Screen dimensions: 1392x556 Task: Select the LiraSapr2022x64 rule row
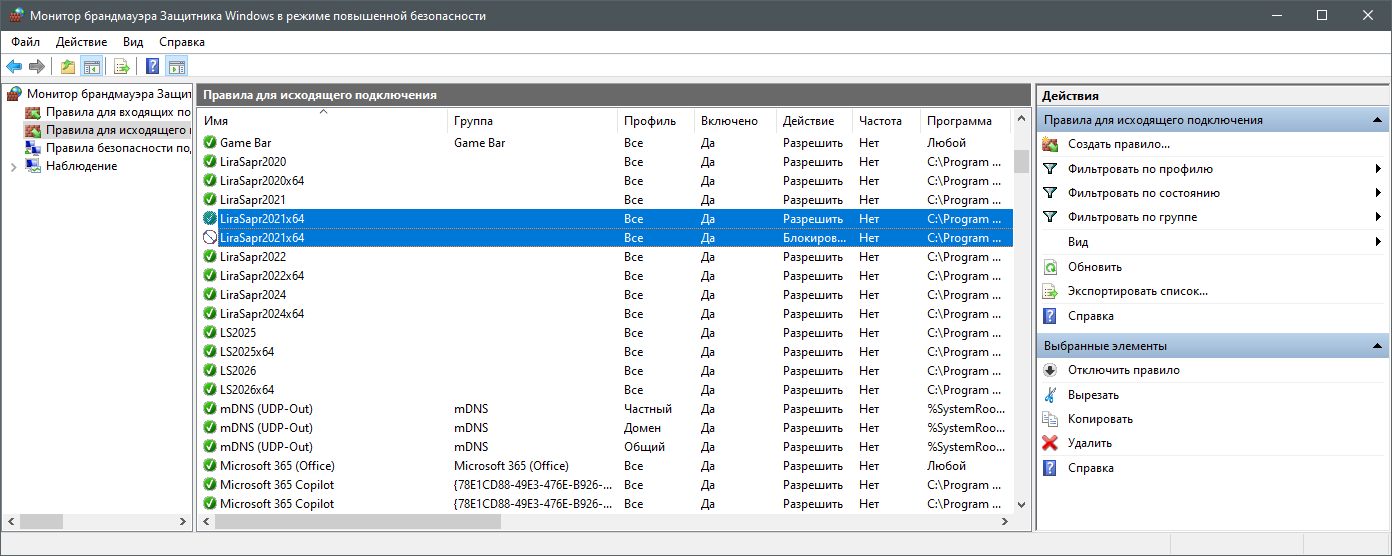(605, 276)
